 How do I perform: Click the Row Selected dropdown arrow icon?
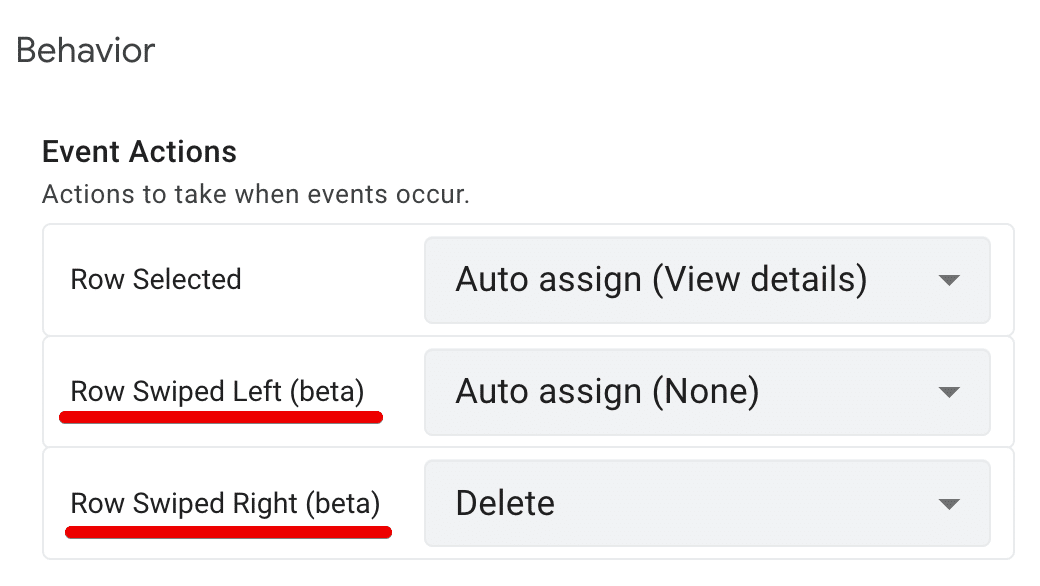(x=949, y=280)
